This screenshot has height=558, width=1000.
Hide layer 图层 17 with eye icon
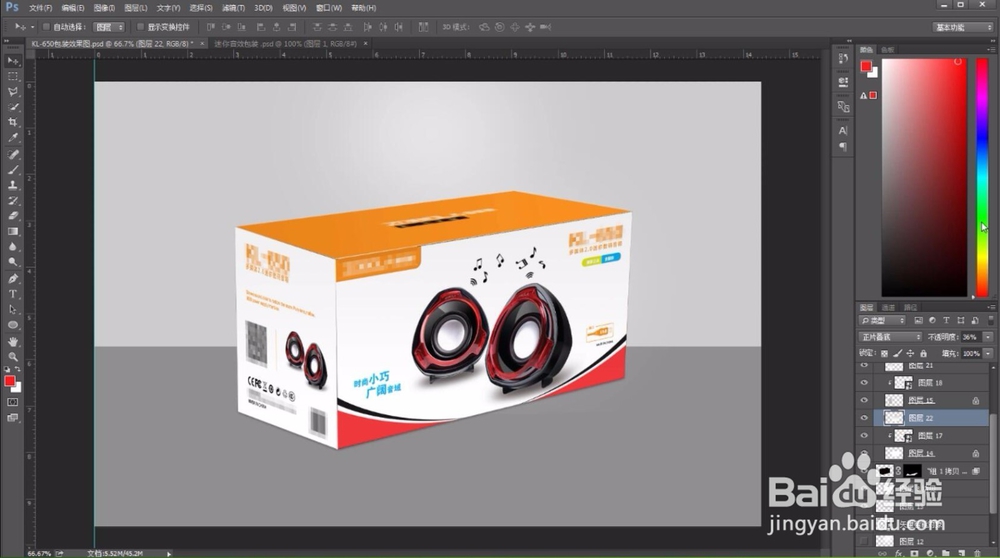click(x=864, y=436)
